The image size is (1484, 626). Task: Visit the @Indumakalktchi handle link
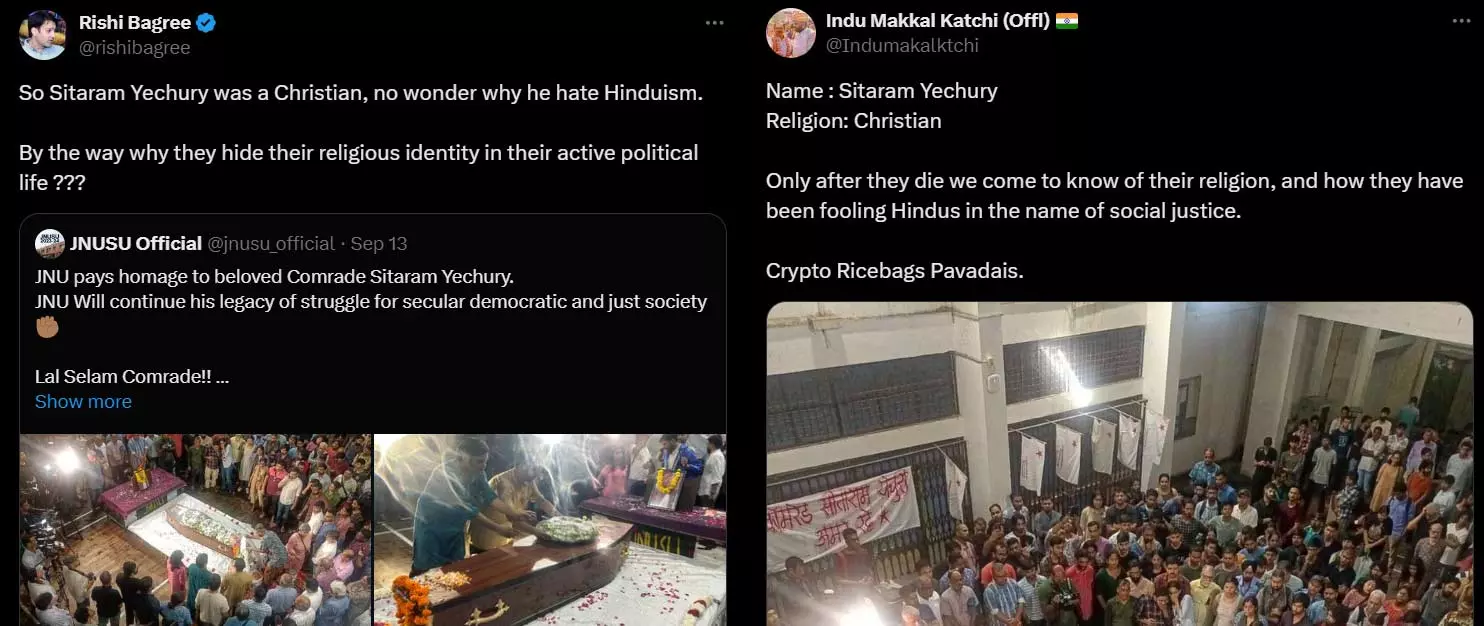902,45
